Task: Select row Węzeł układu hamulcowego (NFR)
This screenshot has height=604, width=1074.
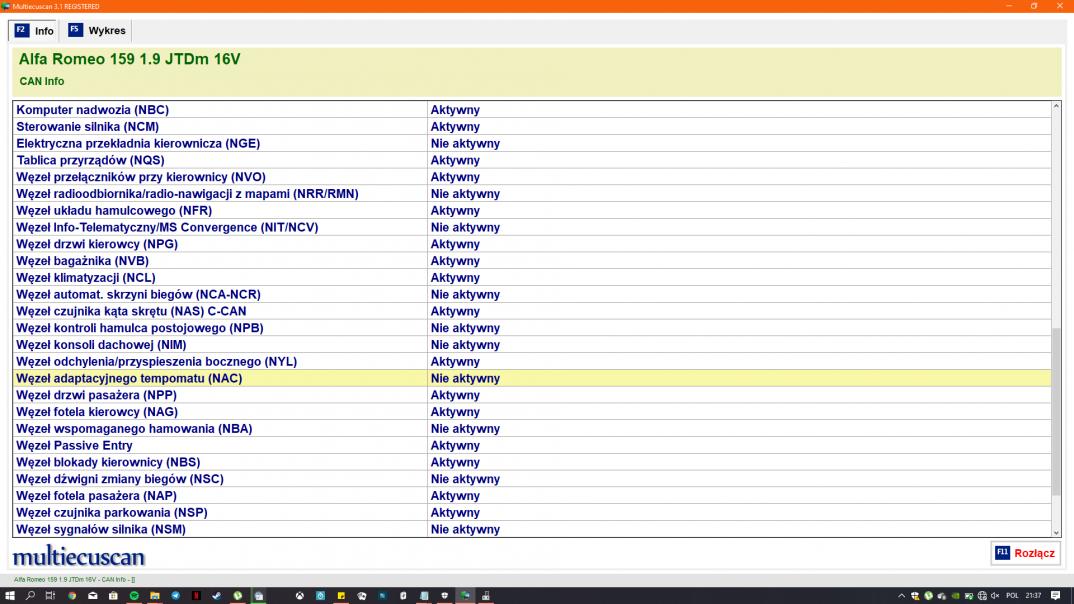Action: tap(532, 210)
